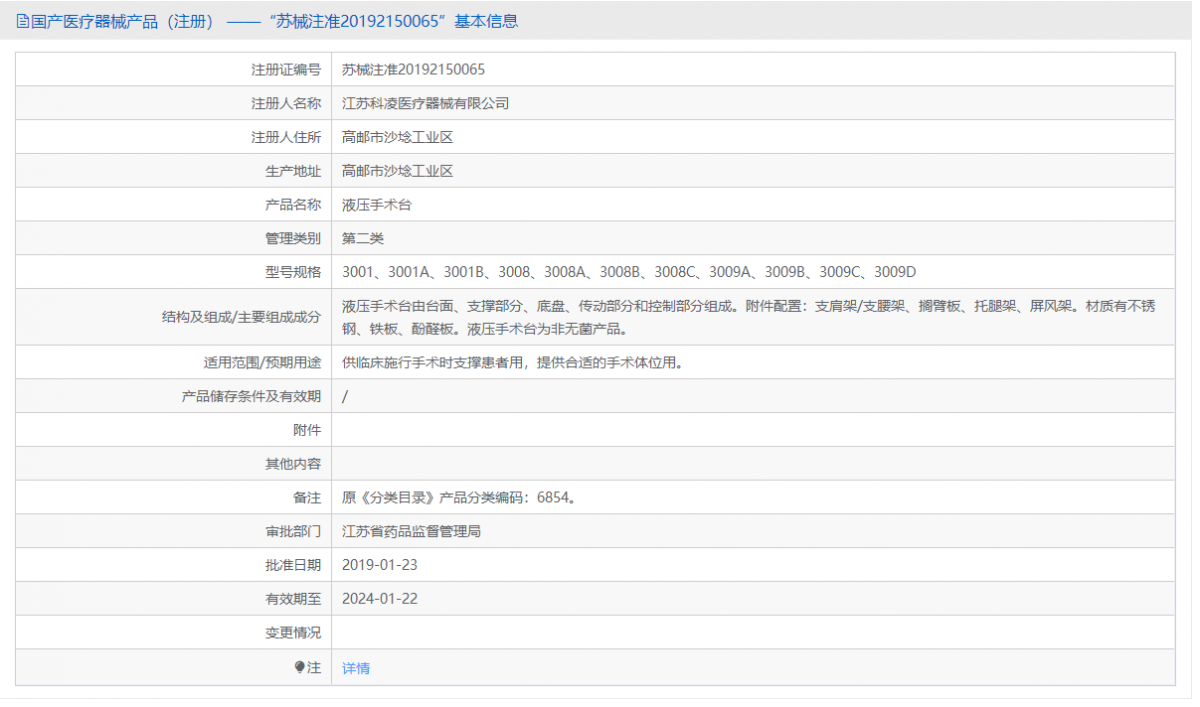The width and height of the screenshot is (1200, 707).
Task: Select the structure description starting 液压手术台由台面
Action: coord(749,317)
